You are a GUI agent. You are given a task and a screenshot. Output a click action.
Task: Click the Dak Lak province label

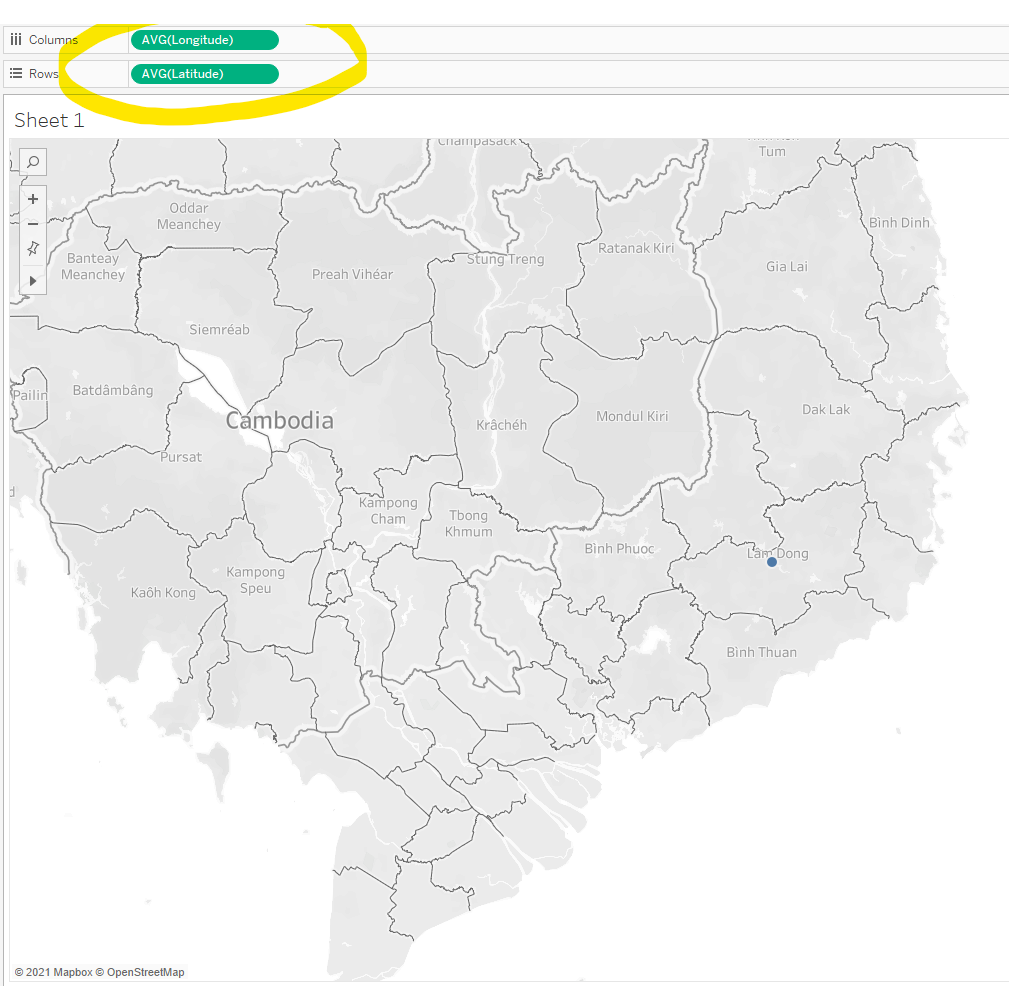coord(826,409)
